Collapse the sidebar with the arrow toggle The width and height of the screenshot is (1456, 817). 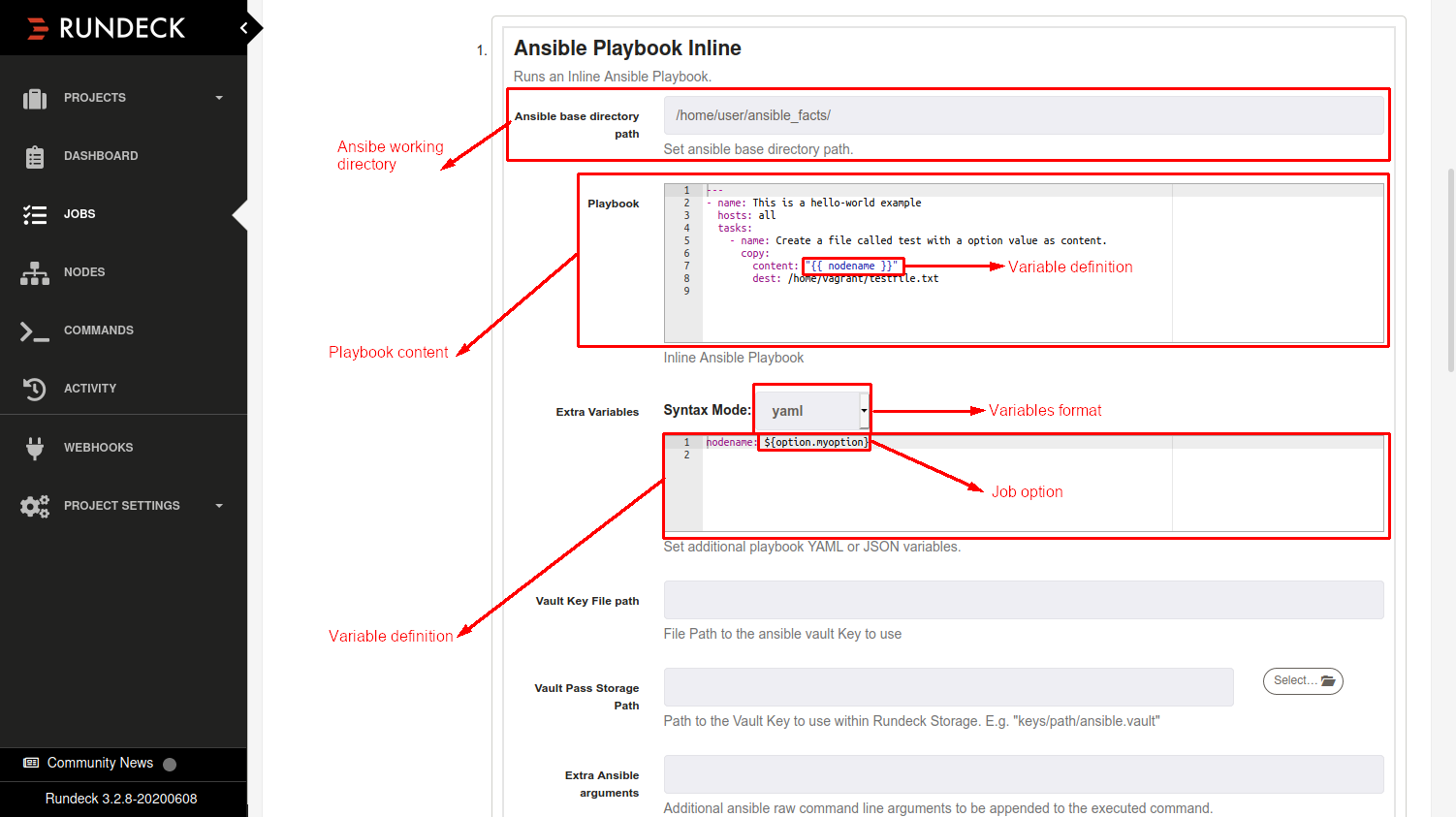pyautogui.click(x=244, y=28)
